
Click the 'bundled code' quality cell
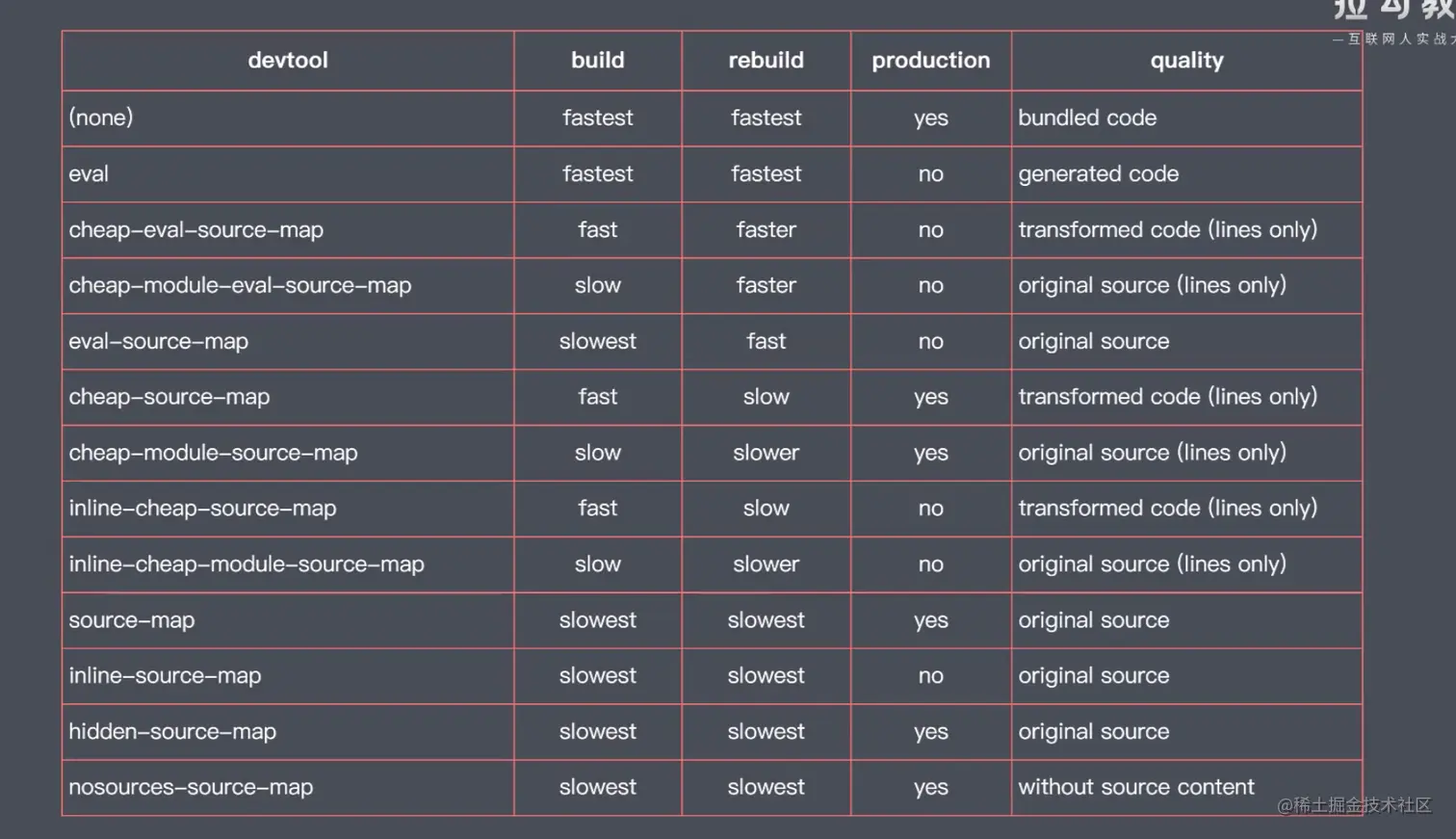click(x=1087, y=118)
